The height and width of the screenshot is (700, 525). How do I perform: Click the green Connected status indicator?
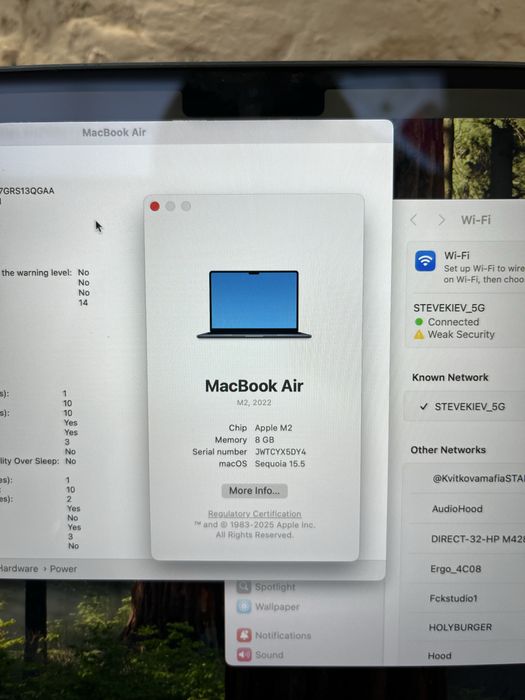[x=419, y=321]
